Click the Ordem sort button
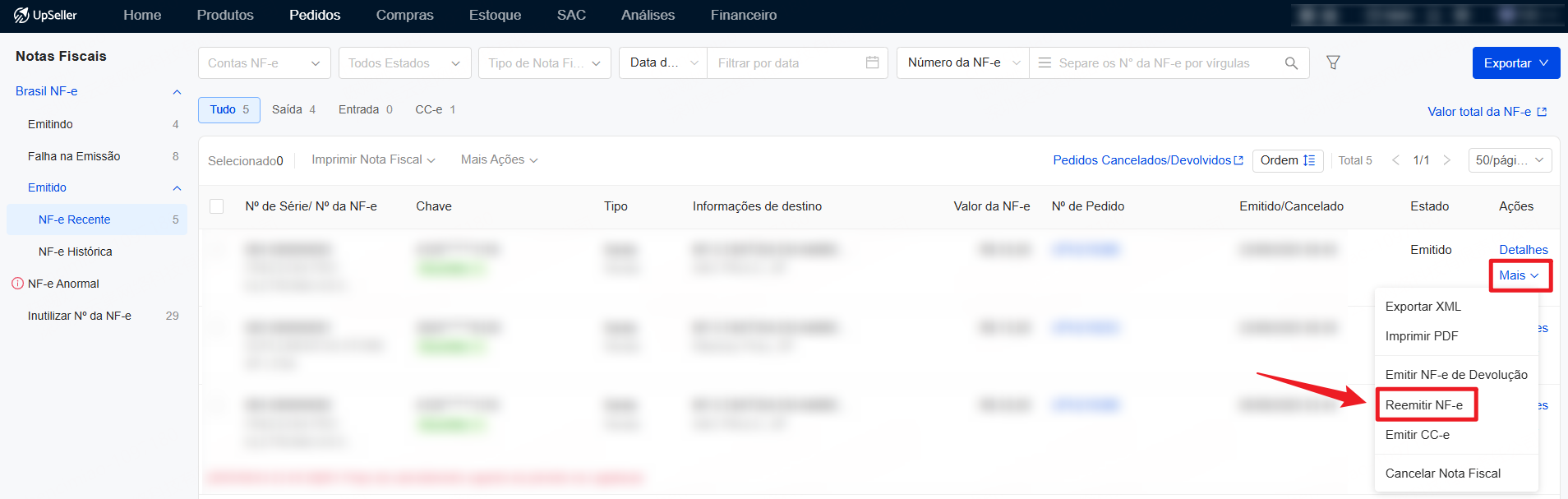The width and height of the screenshot is (1568, 499). tap(1288, 160)
